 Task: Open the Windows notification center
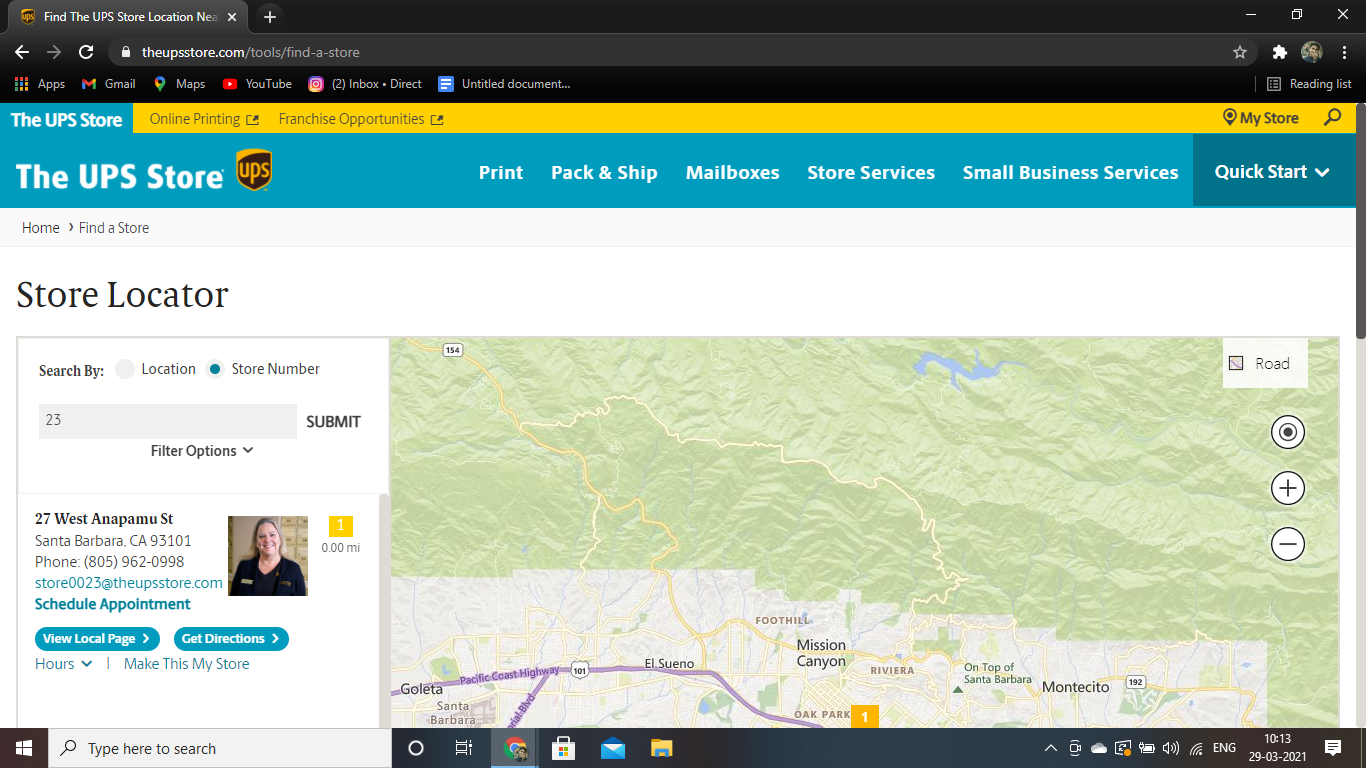coord(1332,748)
